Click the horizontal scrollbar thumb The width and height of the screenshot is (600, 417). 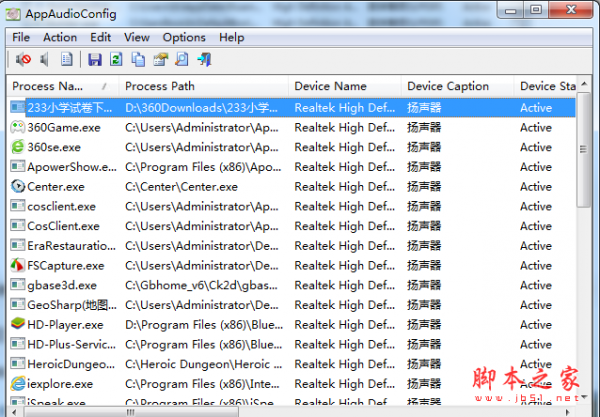tap(131, 412)
